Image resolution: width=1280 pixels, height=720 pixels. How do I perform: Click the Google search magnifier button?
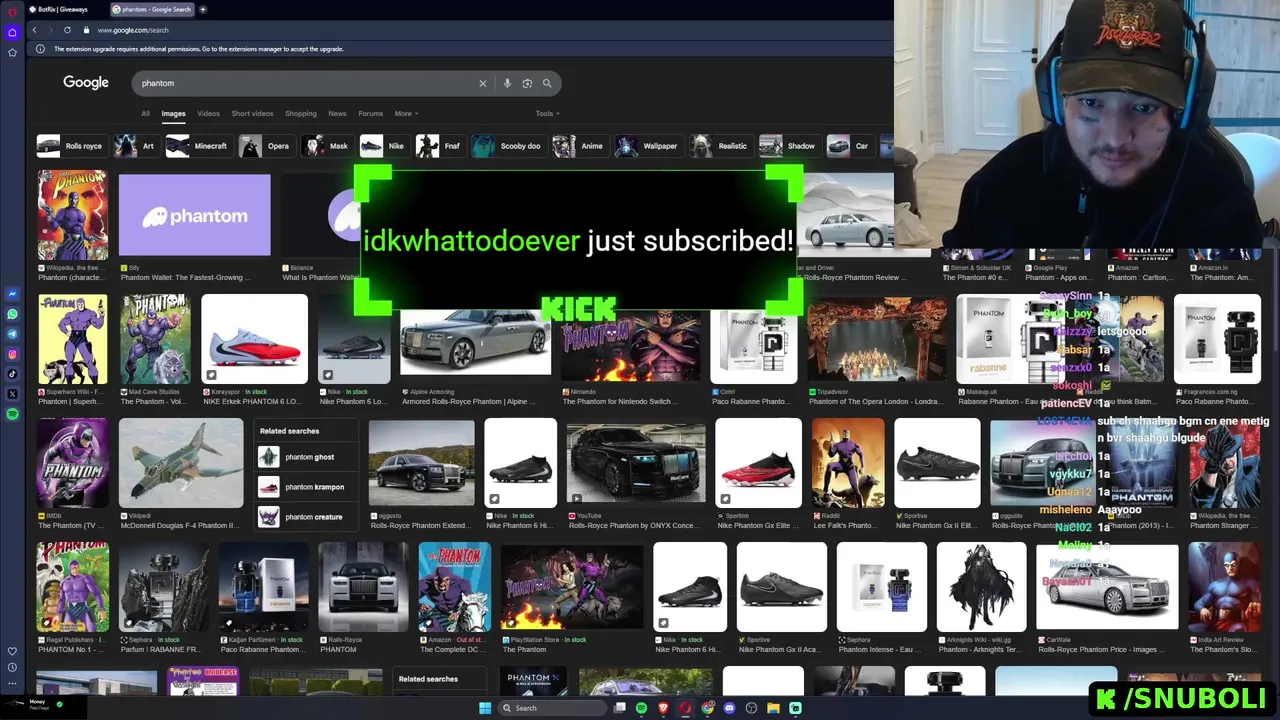pos(547,83)
